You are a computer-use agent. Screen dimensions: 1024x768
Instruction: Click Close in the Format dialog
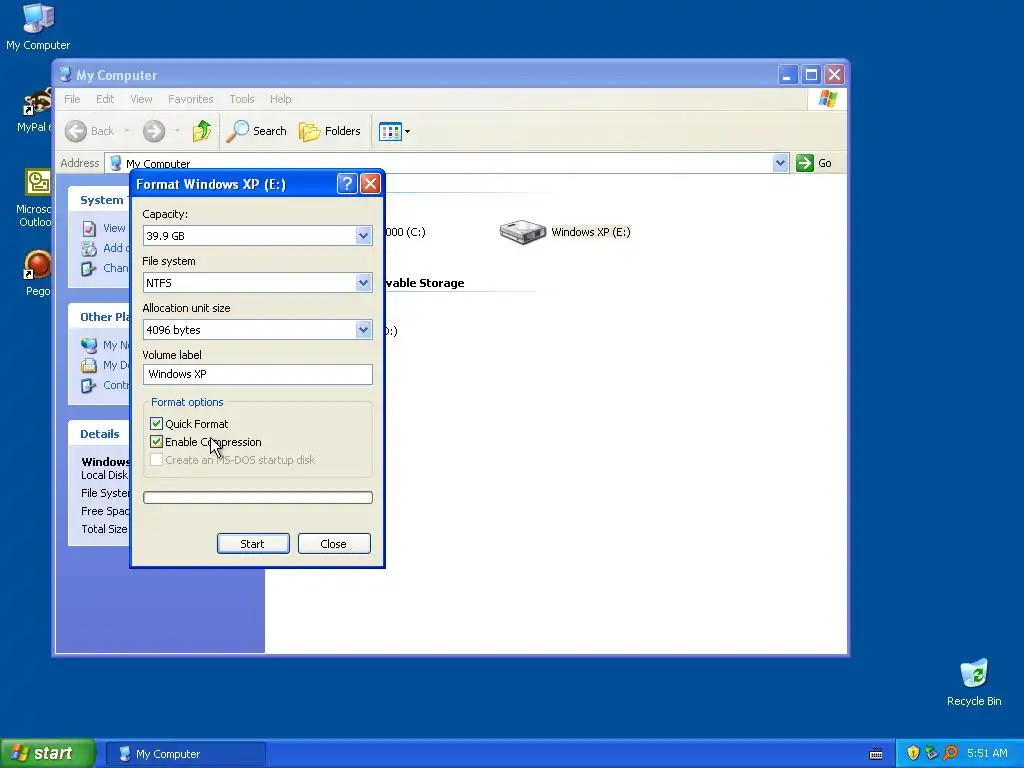pos(334,544)
